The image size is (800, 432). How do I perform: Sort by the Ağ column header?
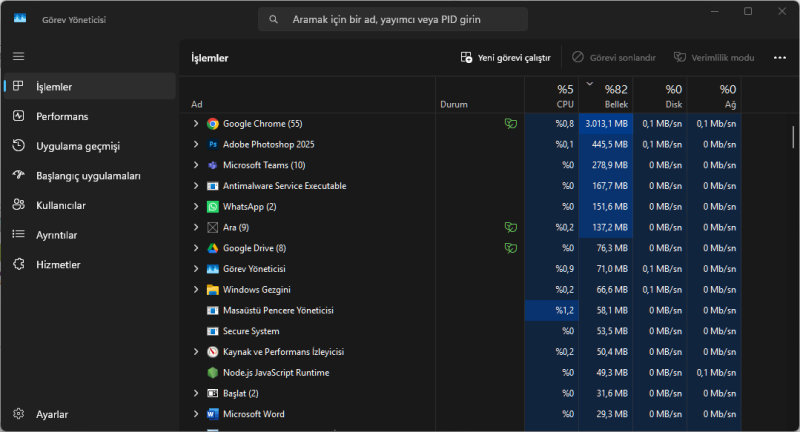[x=714, y=95]
